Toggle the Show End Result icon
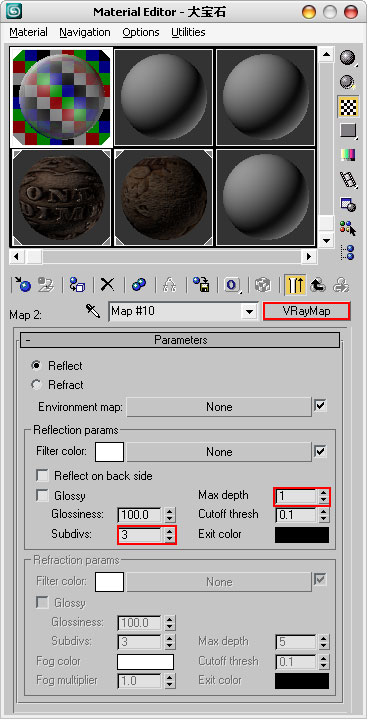 [x=294, y=285]
